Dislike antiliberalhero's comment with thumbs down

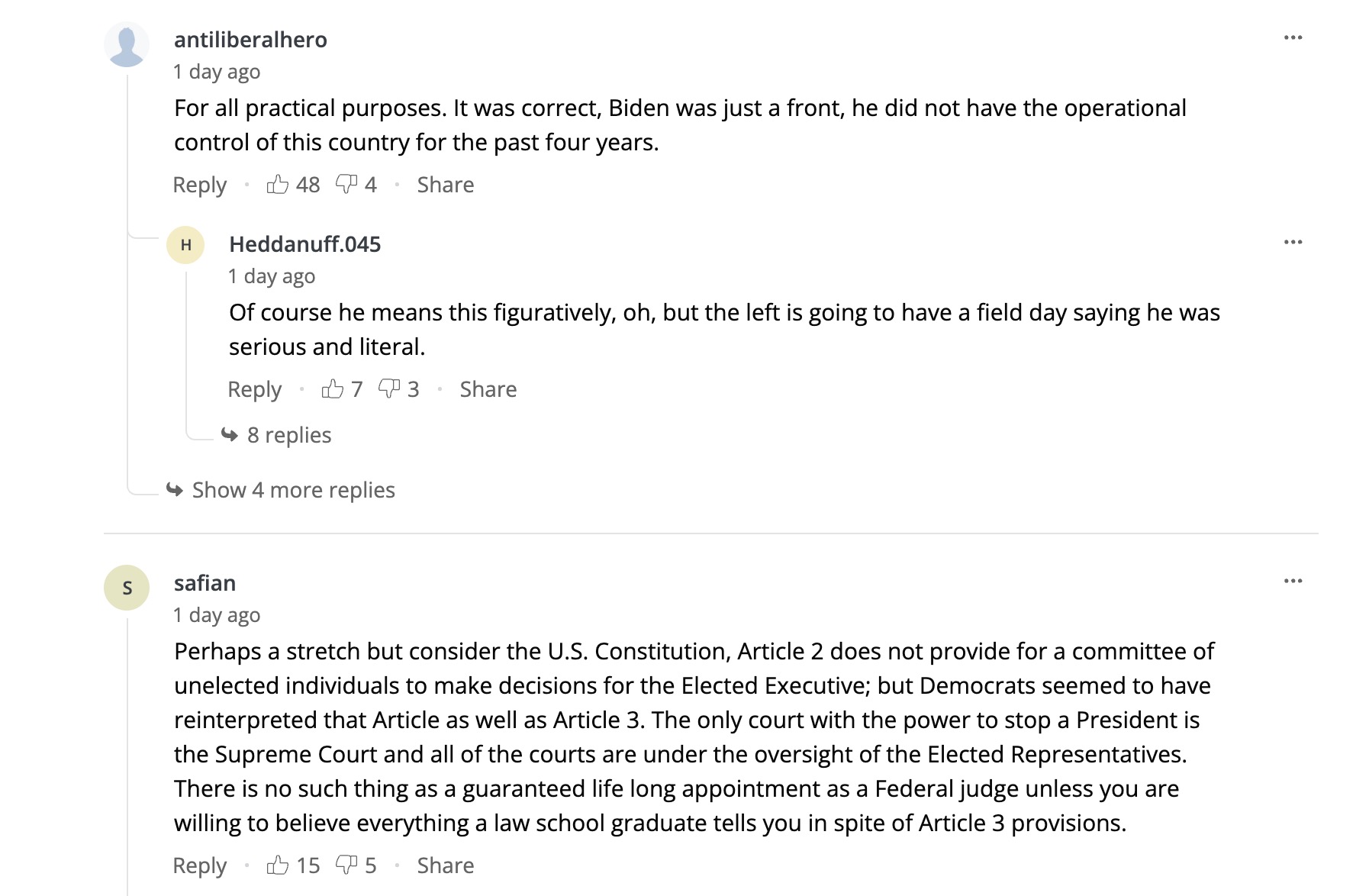click(x=346, y=185)
